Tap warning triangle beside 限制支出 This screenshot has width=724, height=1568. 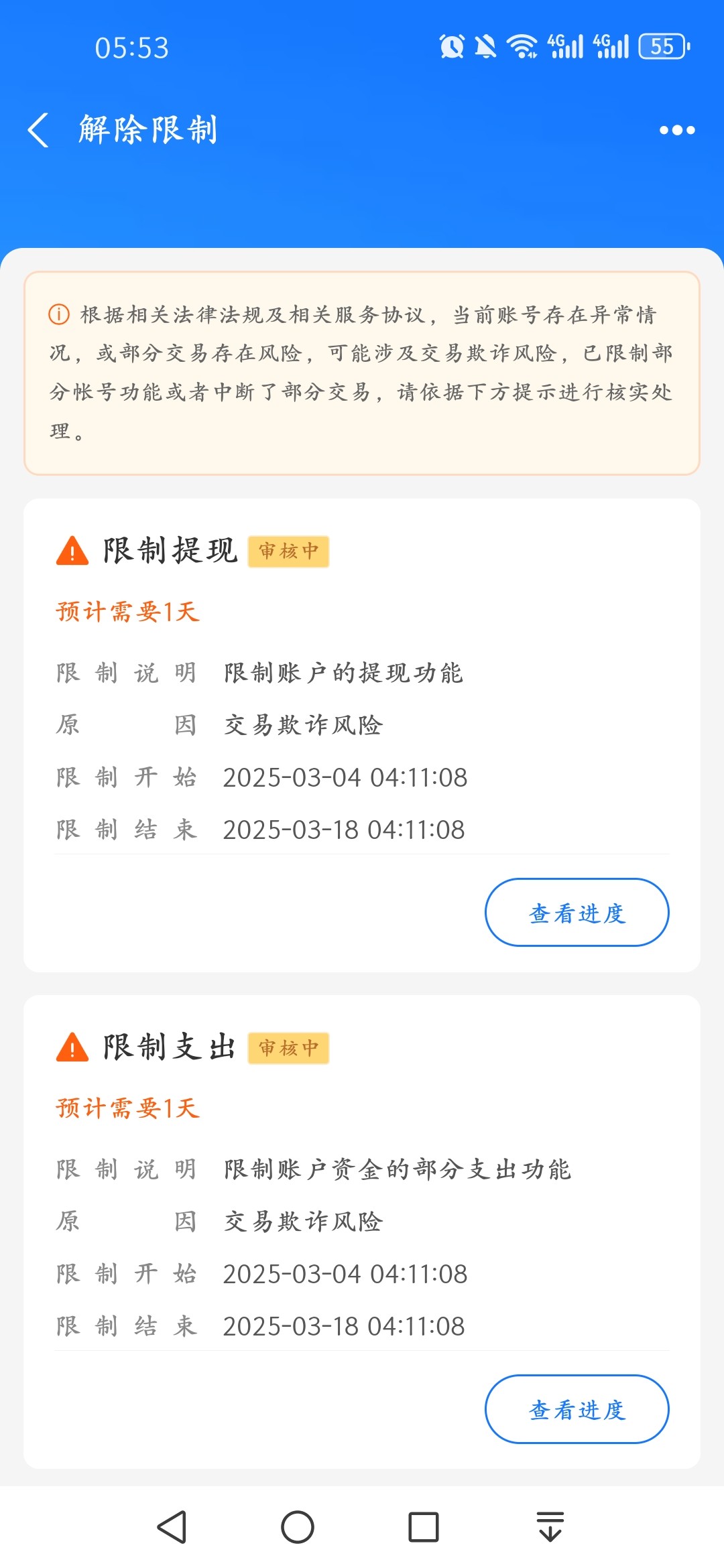click(x=72, y=1048)
